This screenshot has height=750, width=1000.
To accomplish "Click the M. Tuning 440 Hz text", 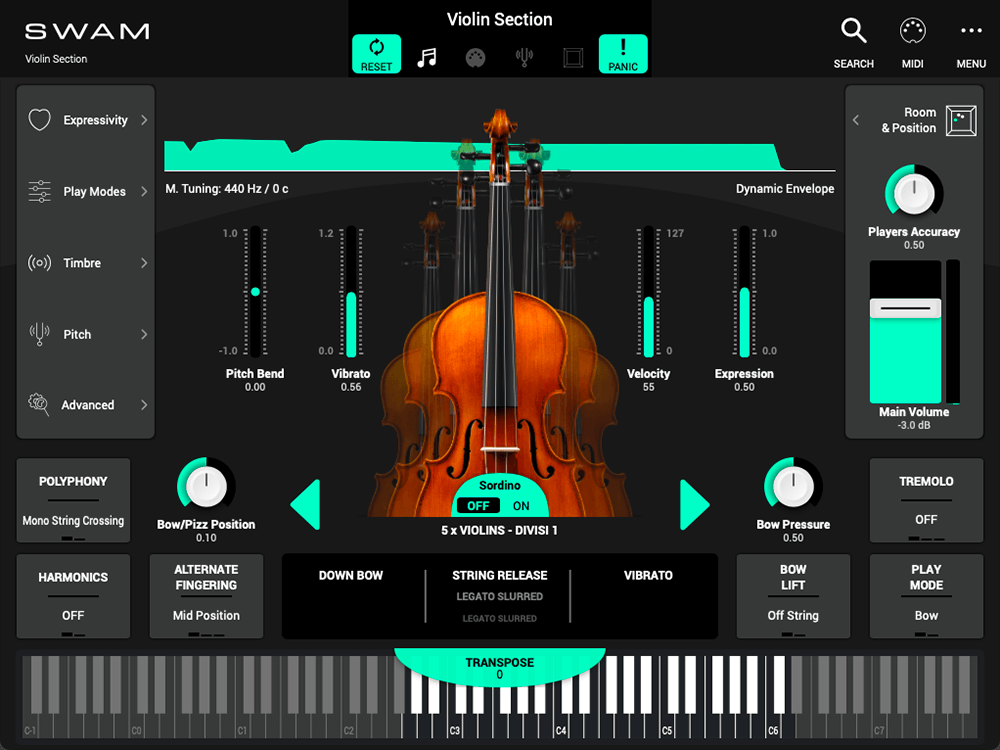I will [226, 189].
